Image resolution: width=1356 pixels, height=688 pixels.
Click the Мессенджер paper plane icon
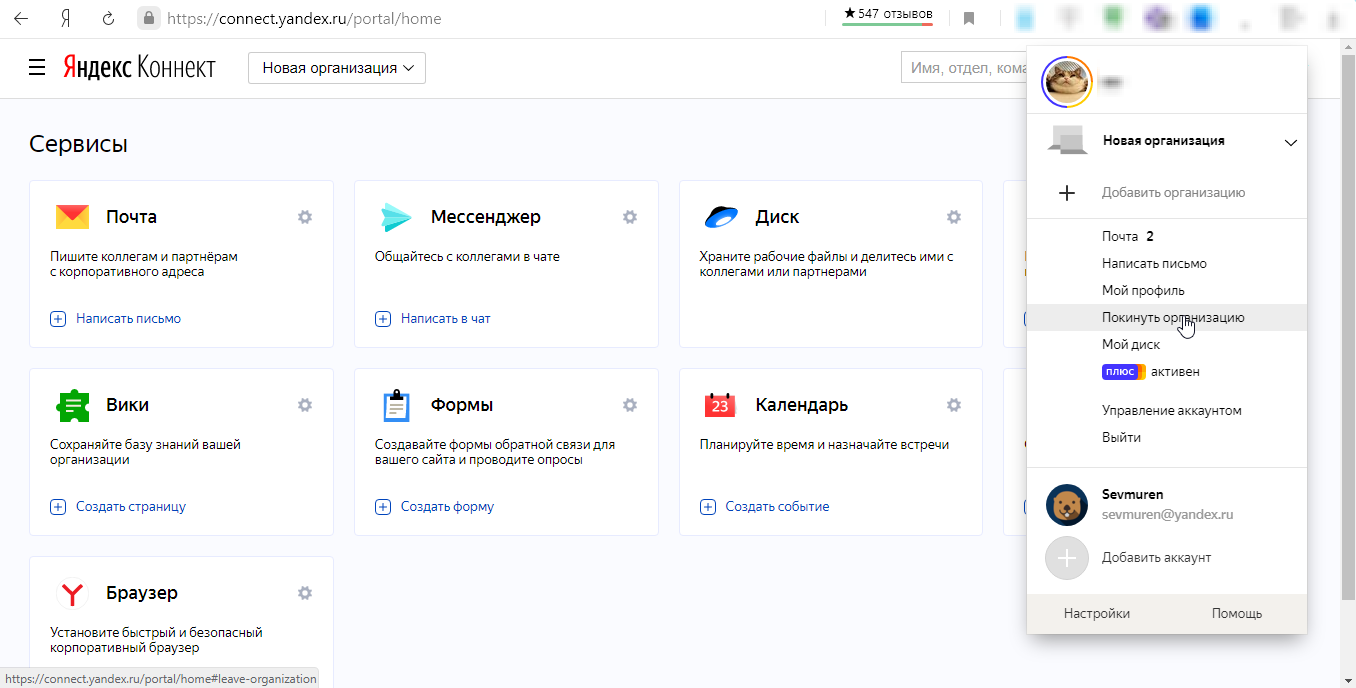coord(396,217)
